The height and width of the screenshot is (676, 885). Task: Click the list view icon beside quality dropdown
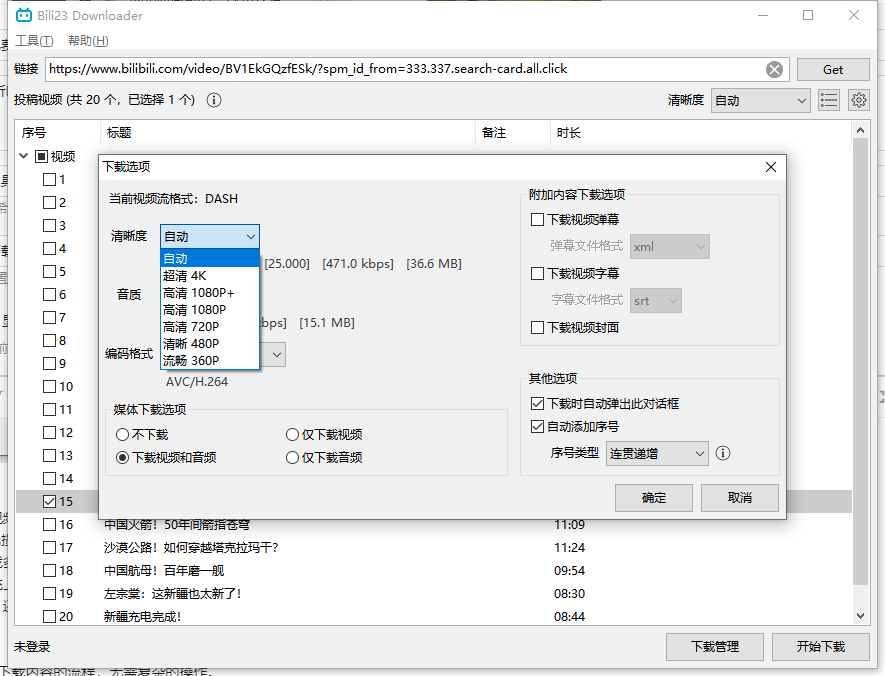pyautogui.click(x=828, y=100)
